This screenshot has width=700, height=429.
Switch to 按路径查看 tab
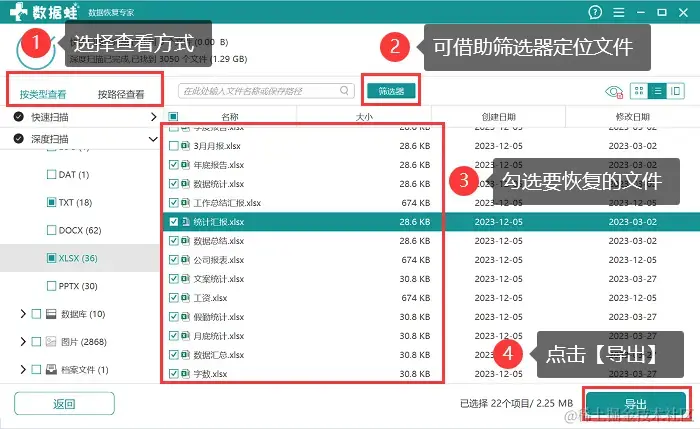[x=121, y=94]
